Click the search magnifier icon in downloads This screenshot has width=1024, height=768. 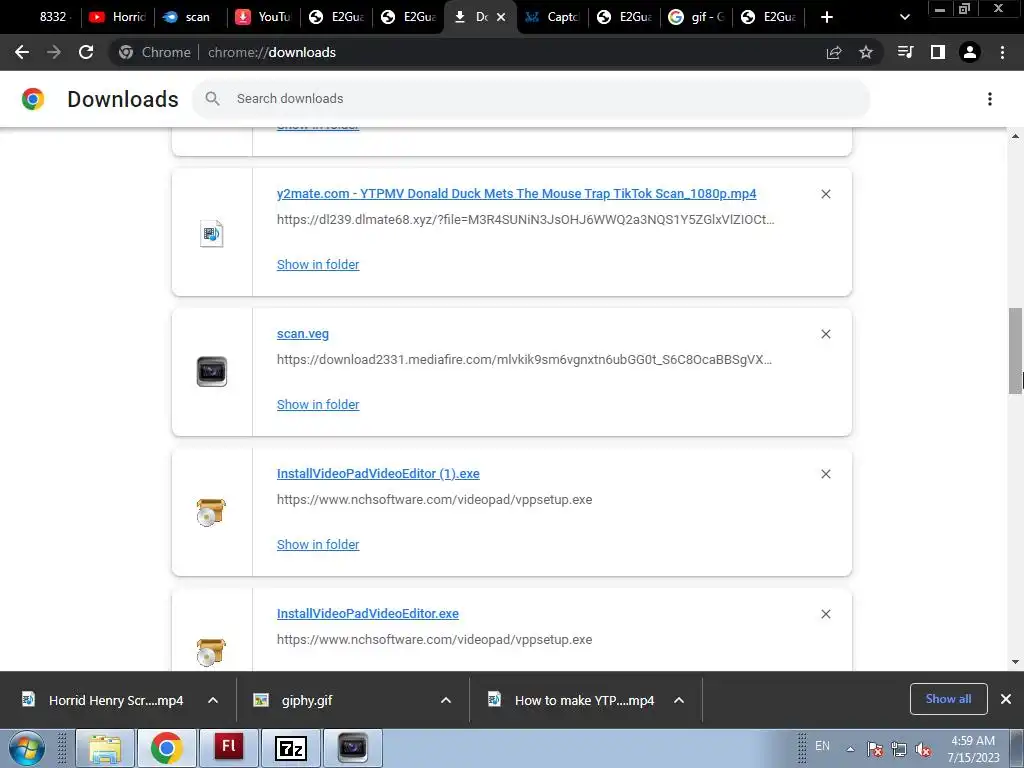[212, 99]
